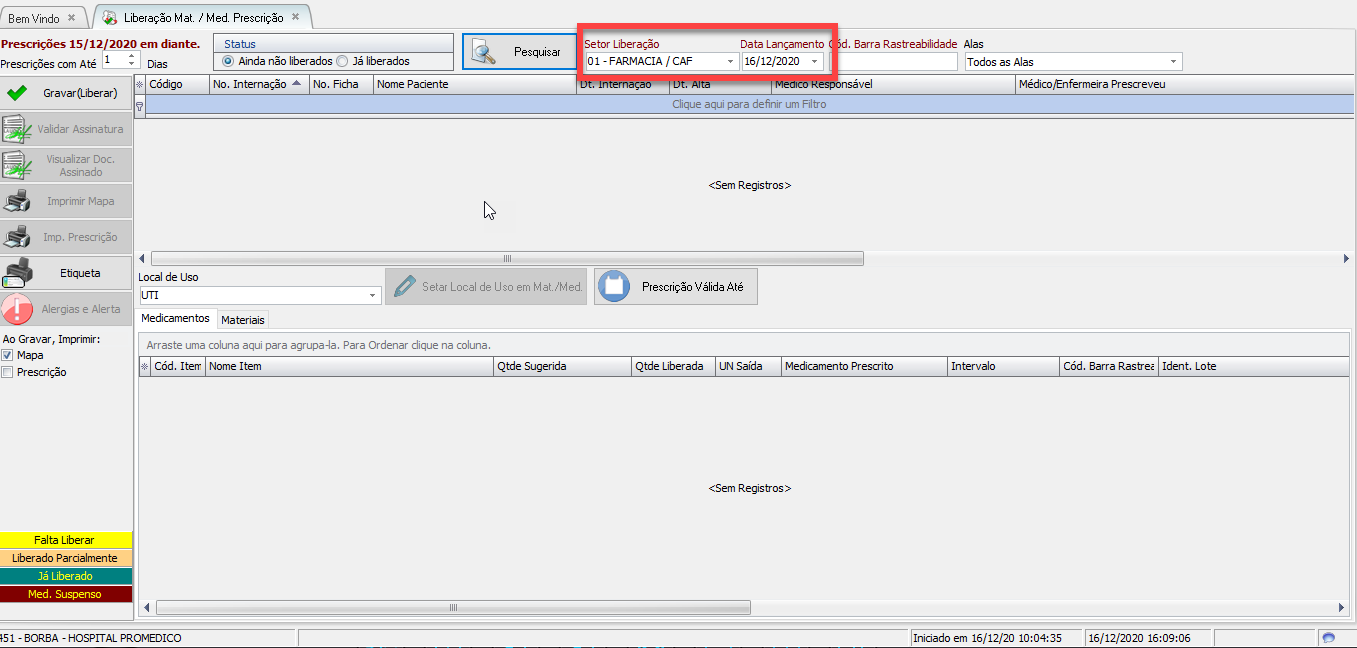Enable the Prescrição print checkbox
The image size is (1357, 648).
pos(8,372)
